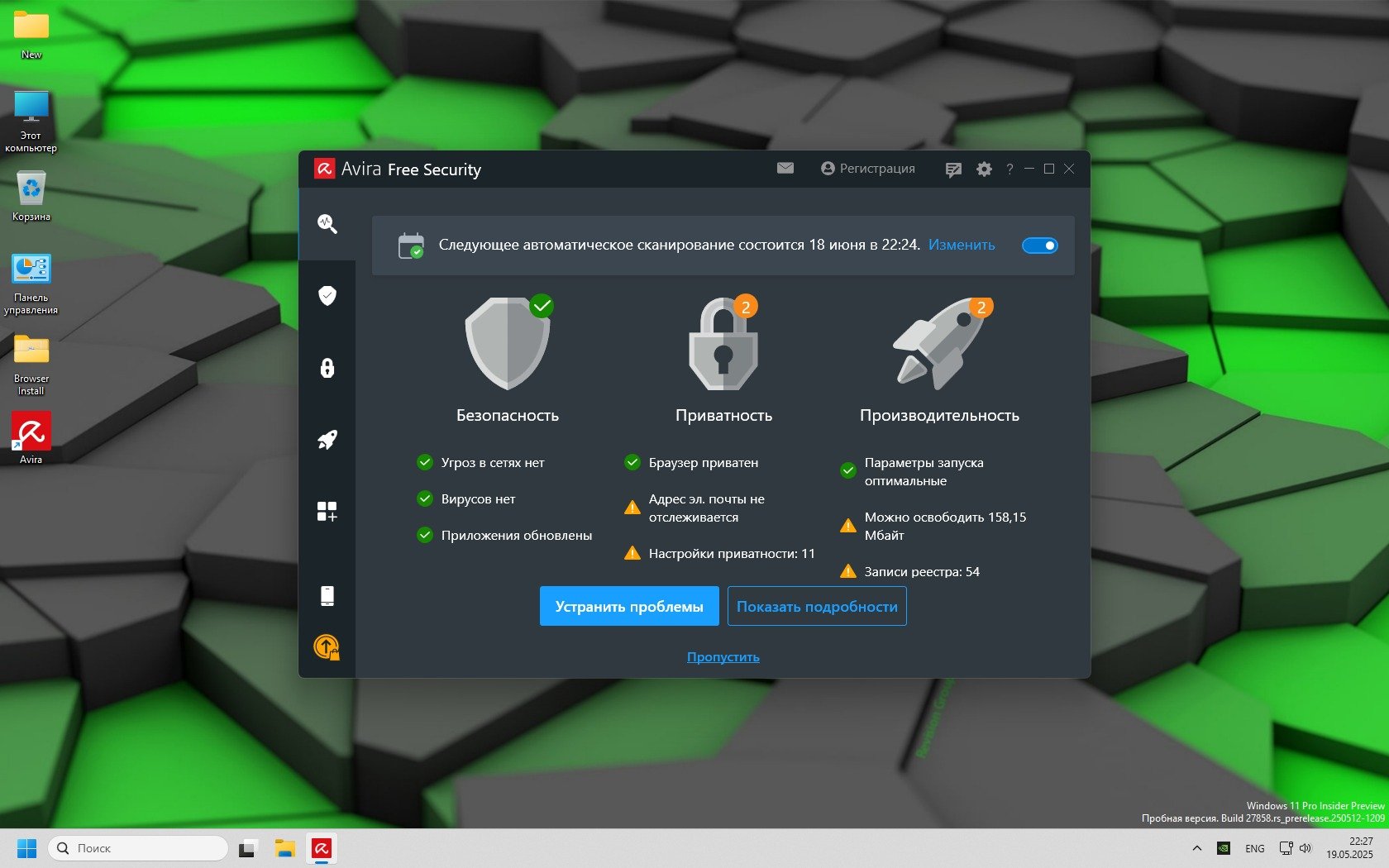The height and width of the screenshot is (868, 1389).
Task: Open the mobile device sidebar icon
Action: (327, 595)
